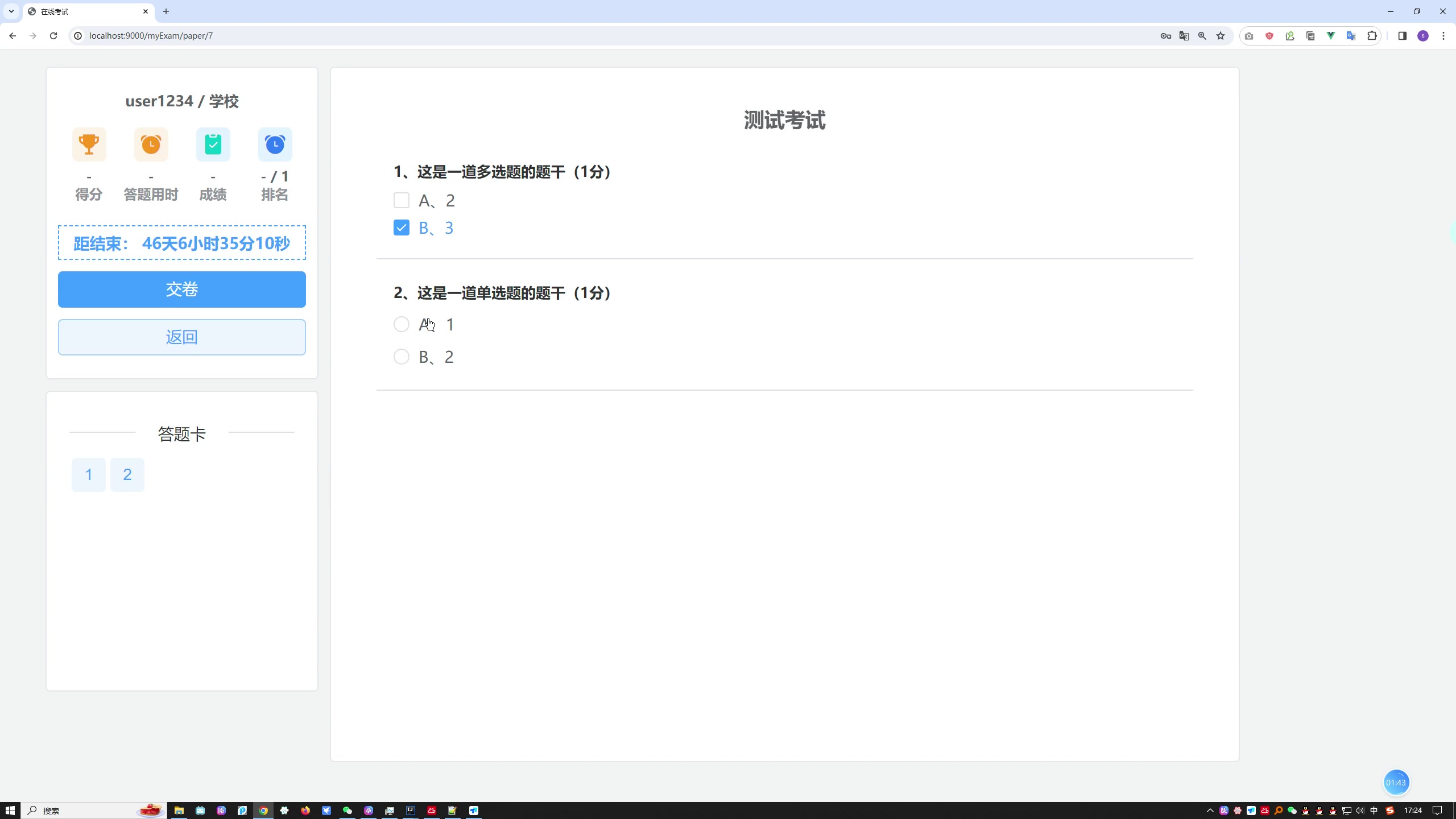This screenshot has height=819, width=1456.
Task: Open the saved passwords key icon
Action: coord(1165,36)
